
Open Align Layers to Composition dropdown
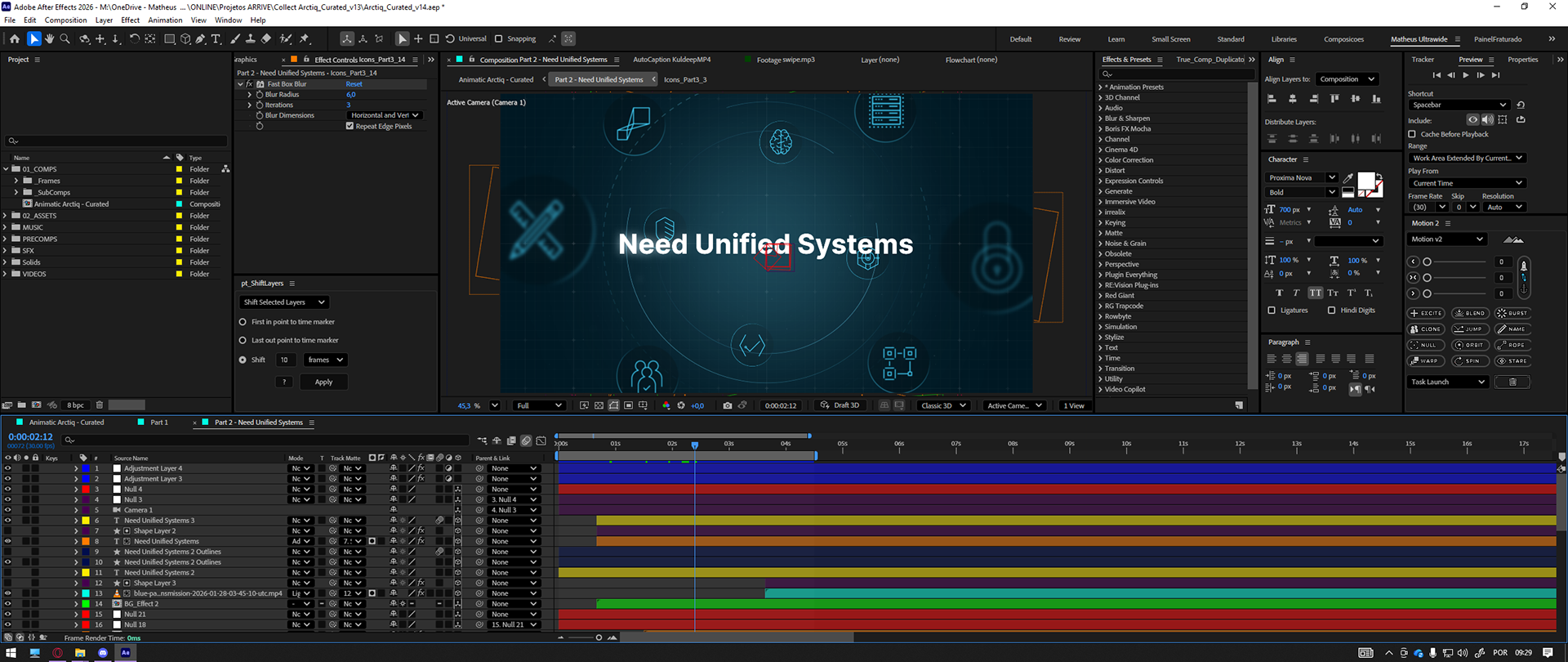click(x=1347, y=79)
